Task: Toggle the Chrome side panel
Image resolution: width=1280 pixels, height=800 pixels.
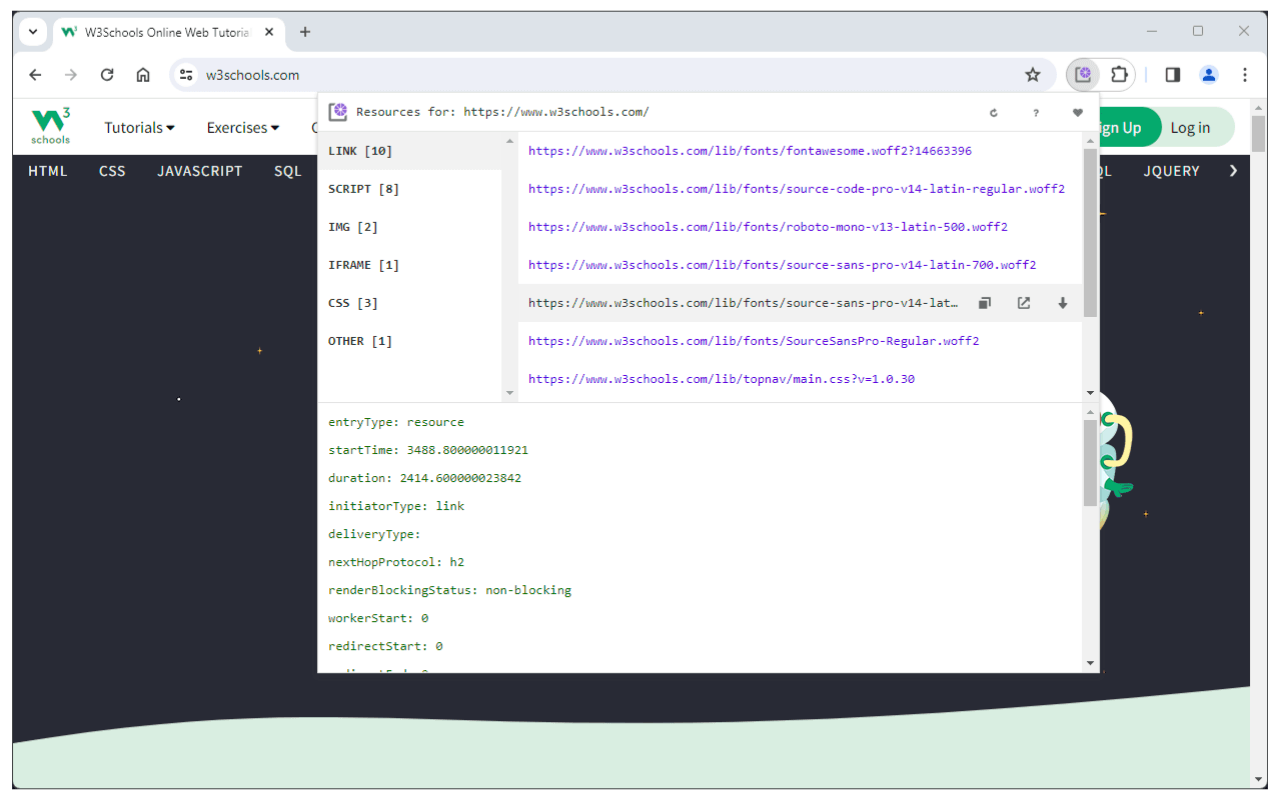Action: point(1173,75)
